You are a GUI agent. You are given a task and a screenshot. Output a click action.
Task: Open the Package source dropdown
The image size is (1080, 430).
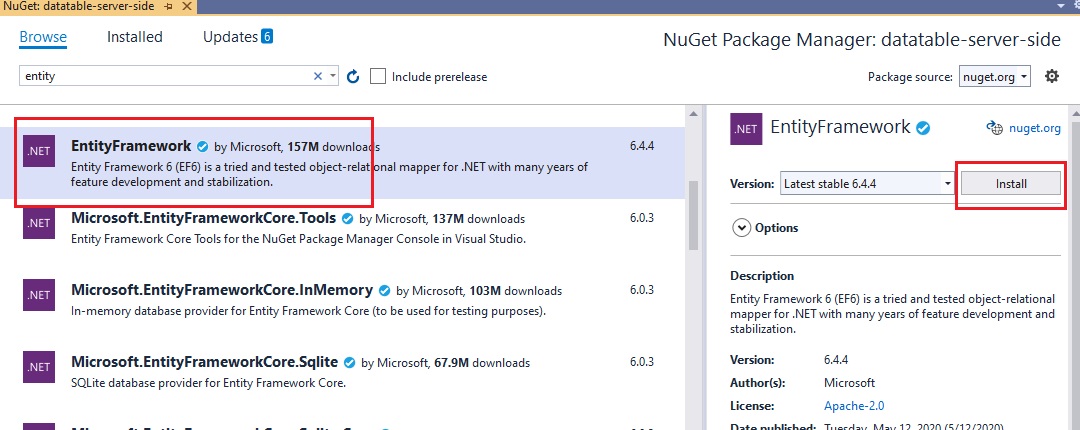995,76
